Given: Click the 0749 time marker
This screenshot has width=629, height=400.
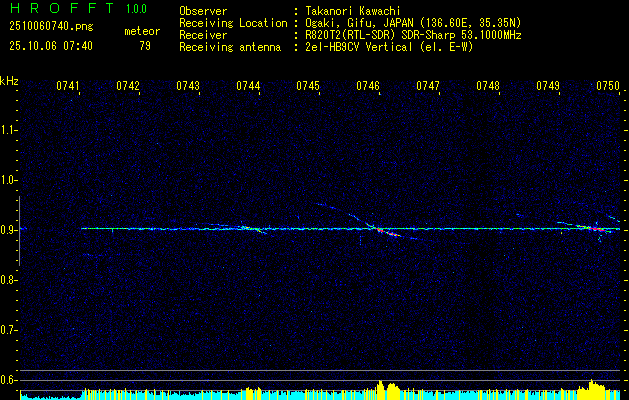Looking at the screenshot, I should 548,86.
